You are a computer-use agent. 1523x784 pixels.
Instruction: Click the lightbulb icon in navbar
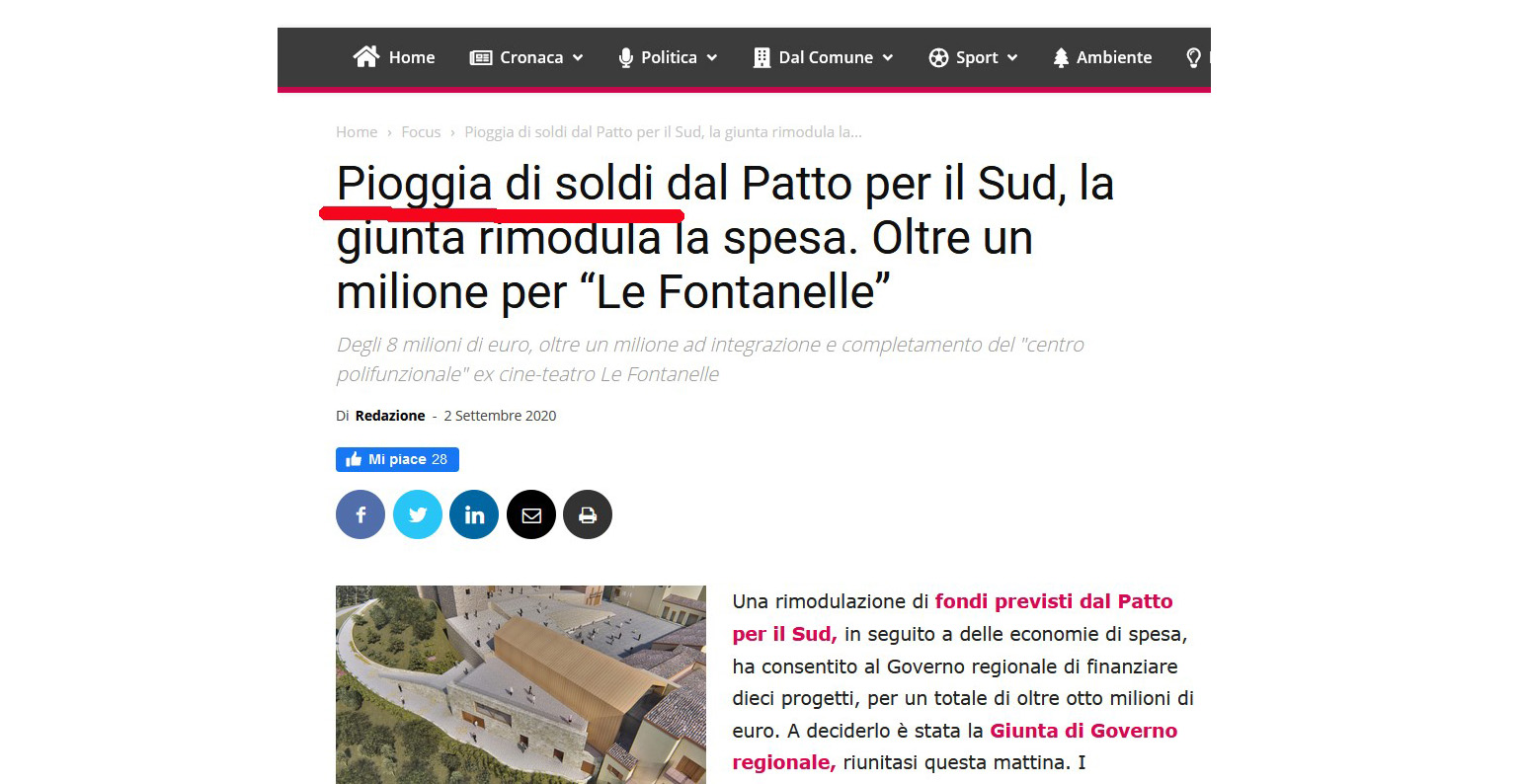tap(1193, 57)
